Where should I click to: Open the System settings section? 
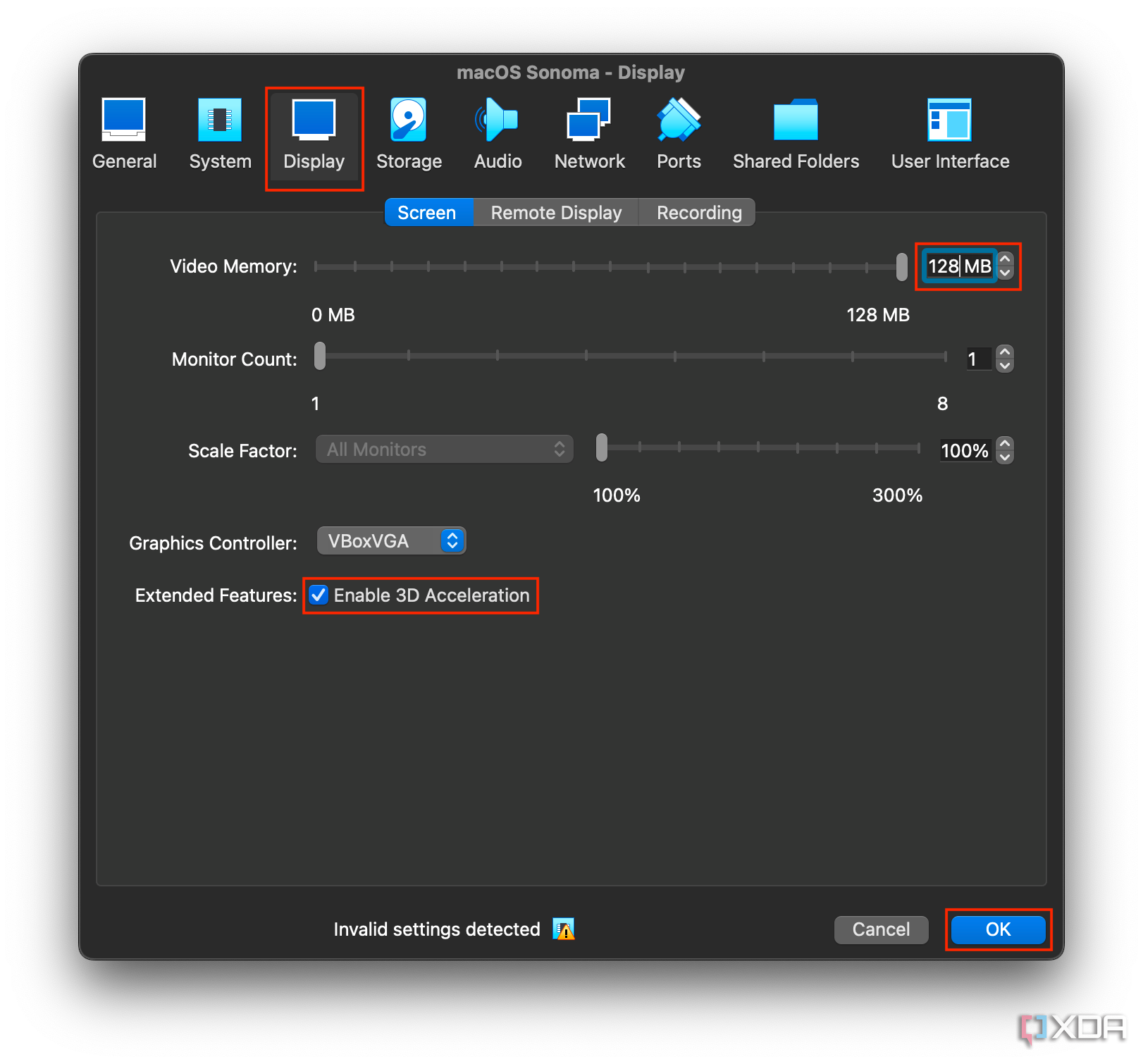tap(220, 135)
